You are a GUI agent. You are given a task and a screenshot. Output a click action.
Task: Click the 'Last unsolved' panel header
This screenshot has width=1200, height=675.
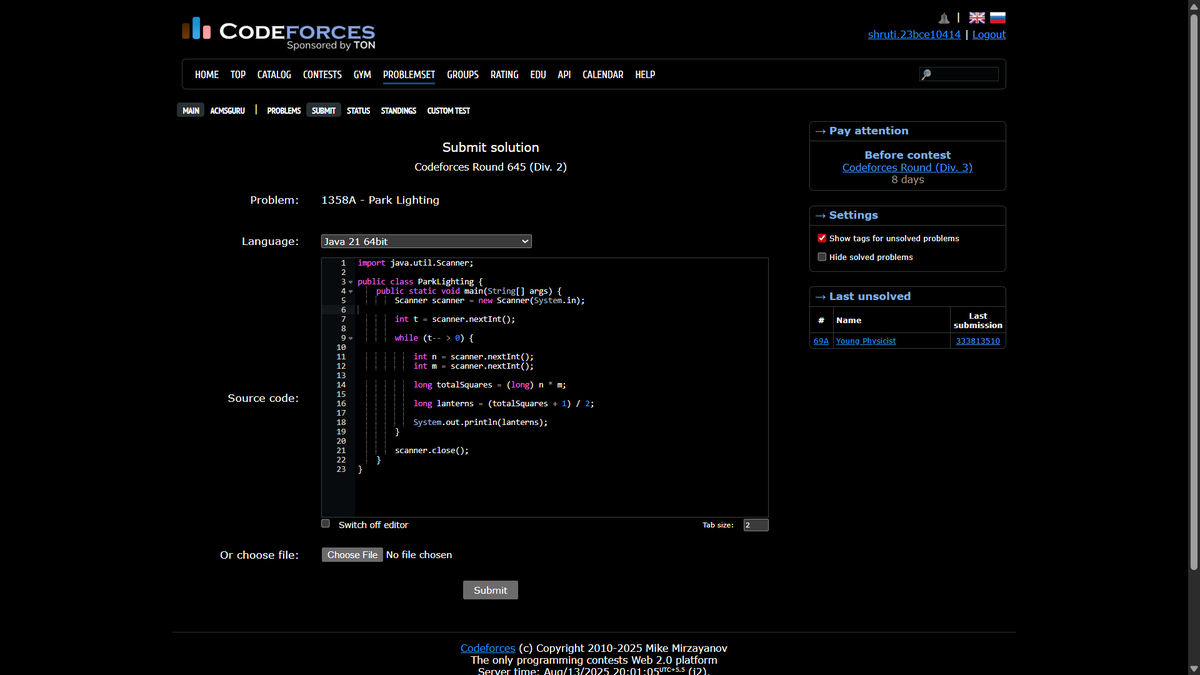(907, 296)
